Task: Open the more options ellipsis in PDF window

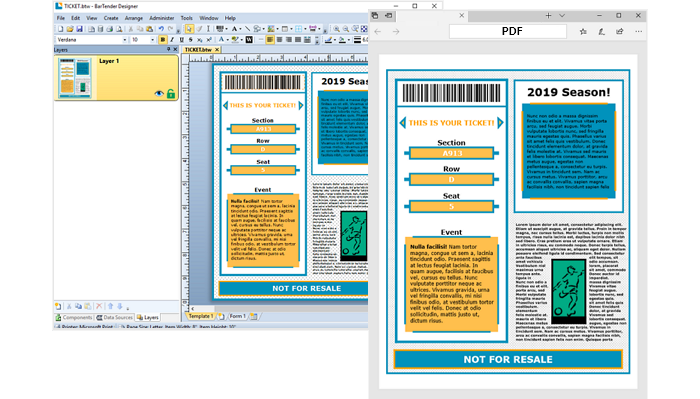Action: 639,32
